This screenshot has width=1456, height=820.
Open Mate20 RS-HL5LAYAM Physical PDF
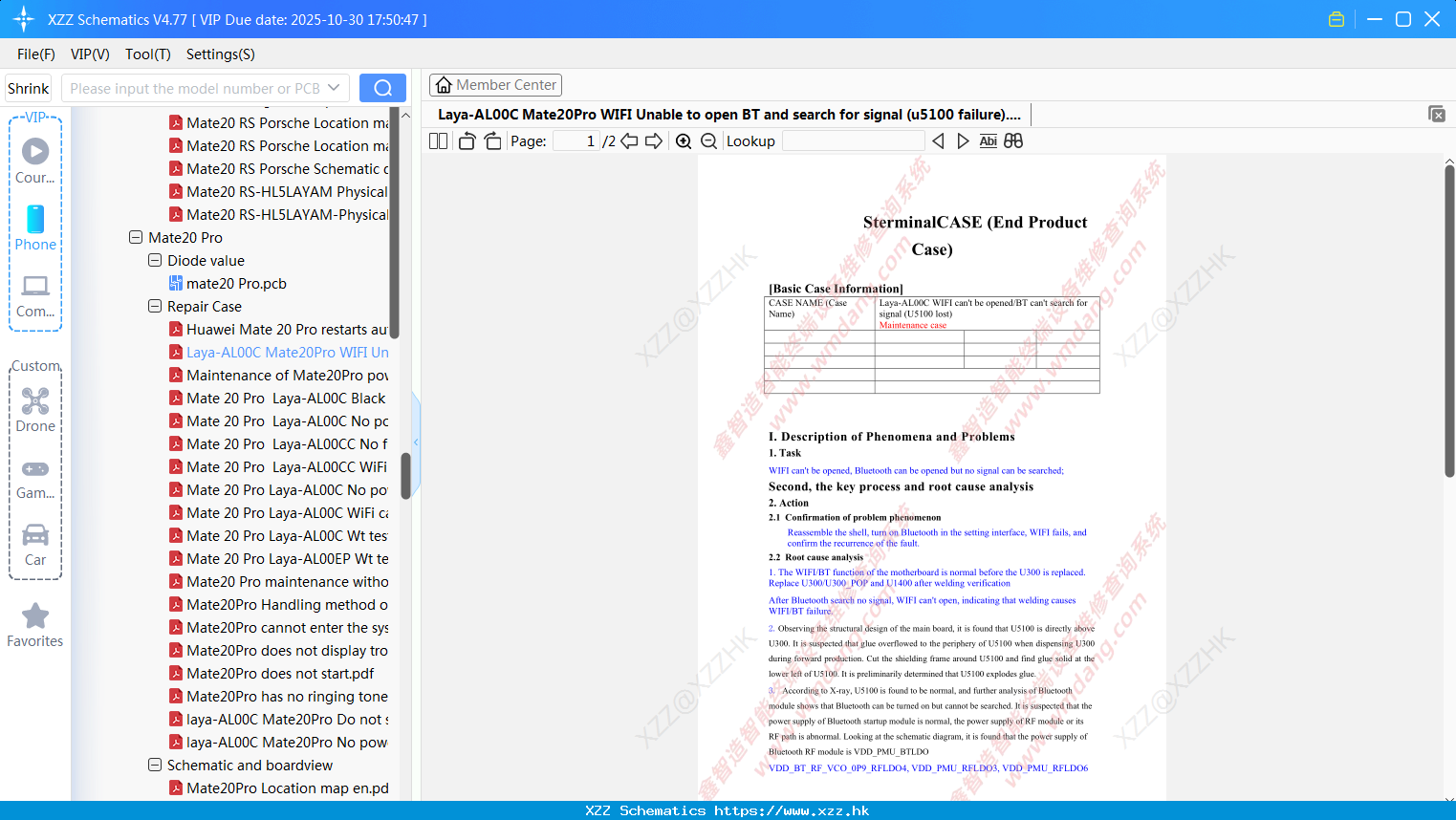(278, 191)
